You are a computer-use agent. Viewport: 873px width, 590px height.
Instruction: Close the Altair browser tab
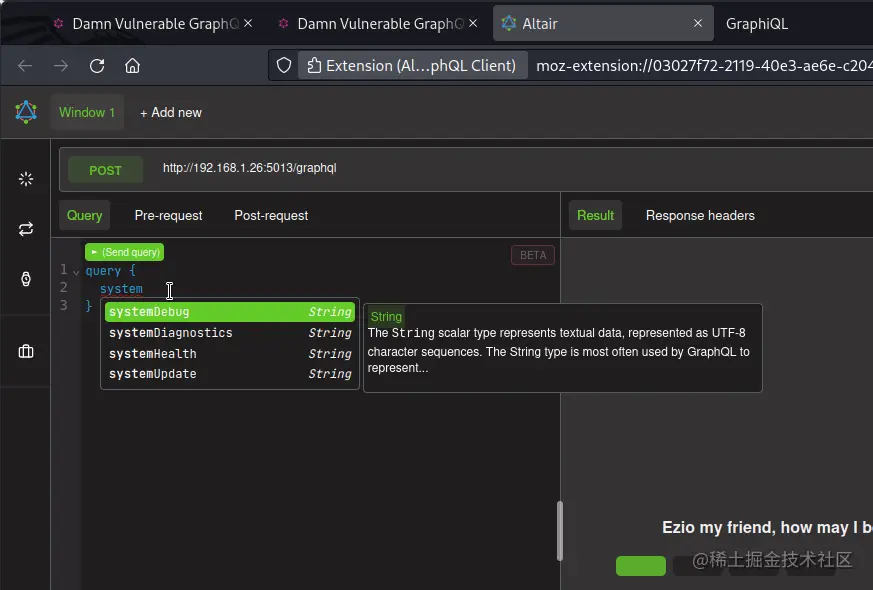[x=698, y=23]
